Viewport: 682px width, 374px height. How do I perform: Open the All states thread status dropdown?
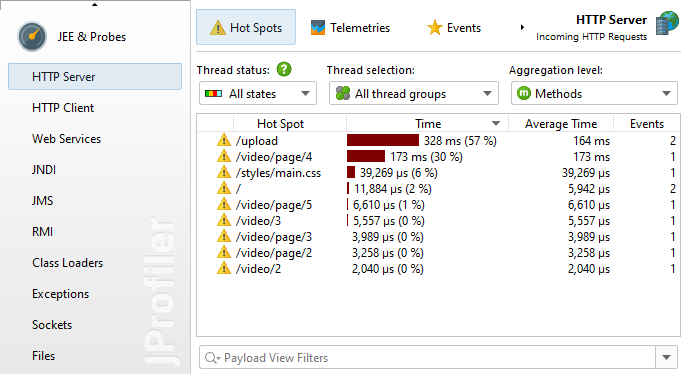[x=258, y=94]
